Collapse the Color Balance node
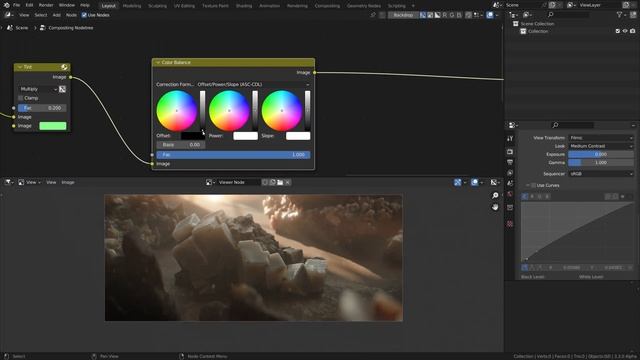 click(x=158, y=62)
